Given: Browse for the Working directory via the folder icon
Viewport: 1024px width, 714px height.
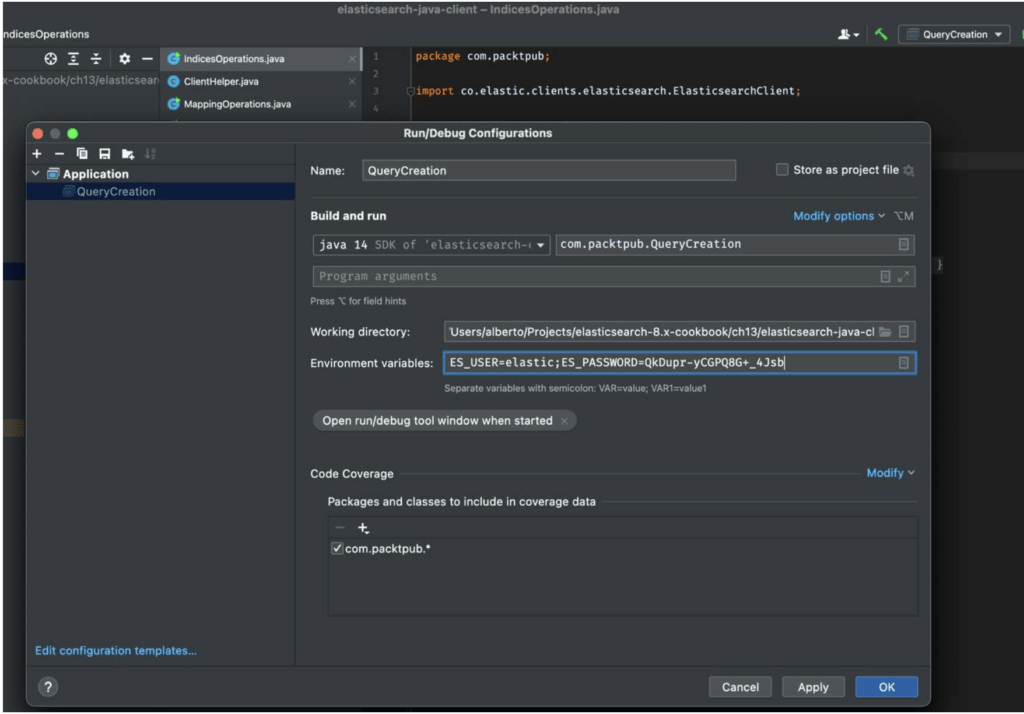Looking at the screenshot, I should click(887, 331).
